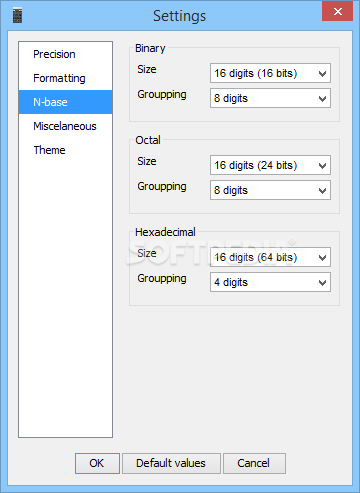The height and width of the screenshot is (493, 360).
Task: Expand the Octal Size dropdown
Action: [x=270, y=165]
